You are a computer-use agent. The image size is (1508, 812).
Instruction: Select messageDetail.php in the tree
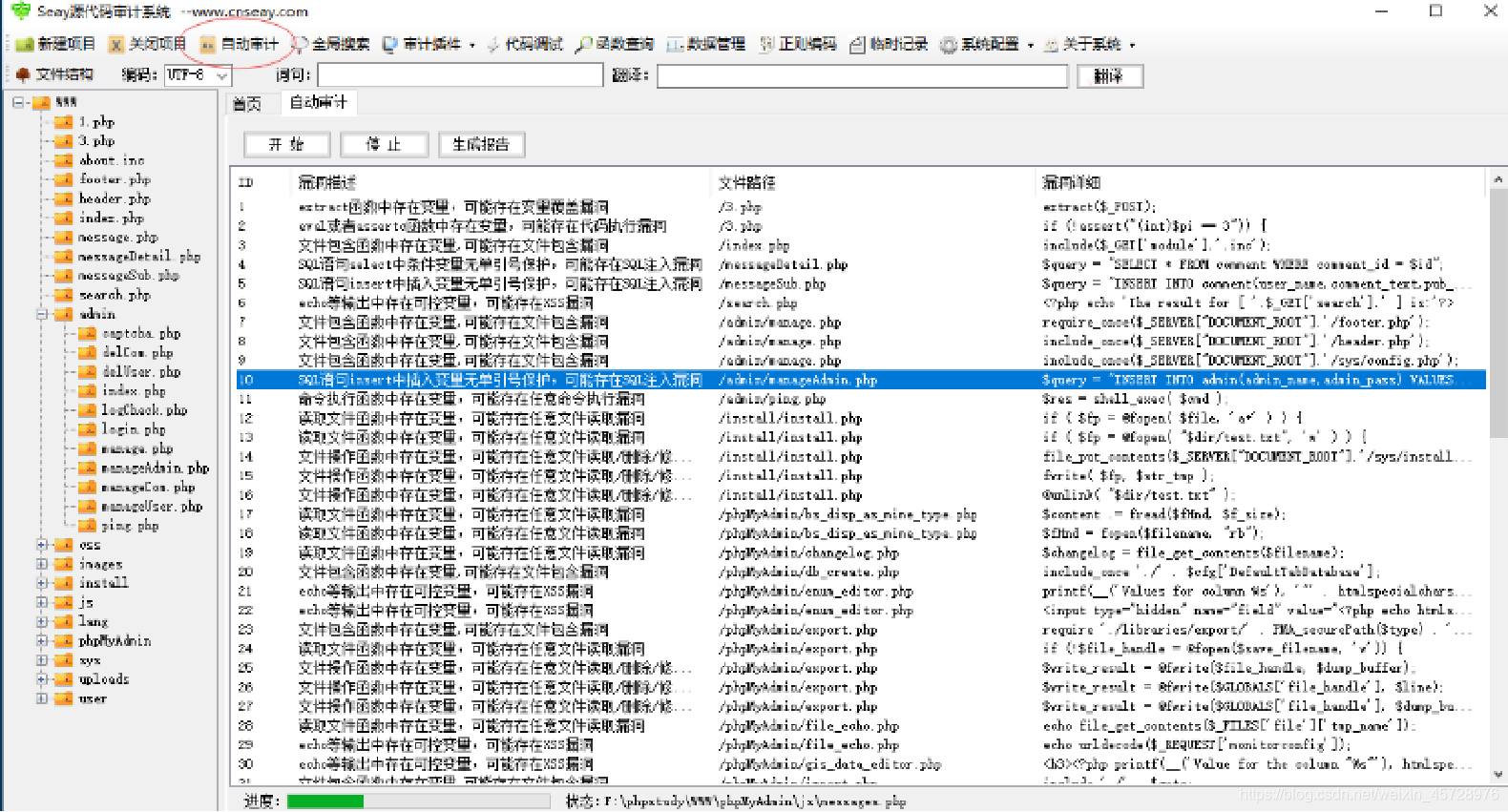click(139, 256)
